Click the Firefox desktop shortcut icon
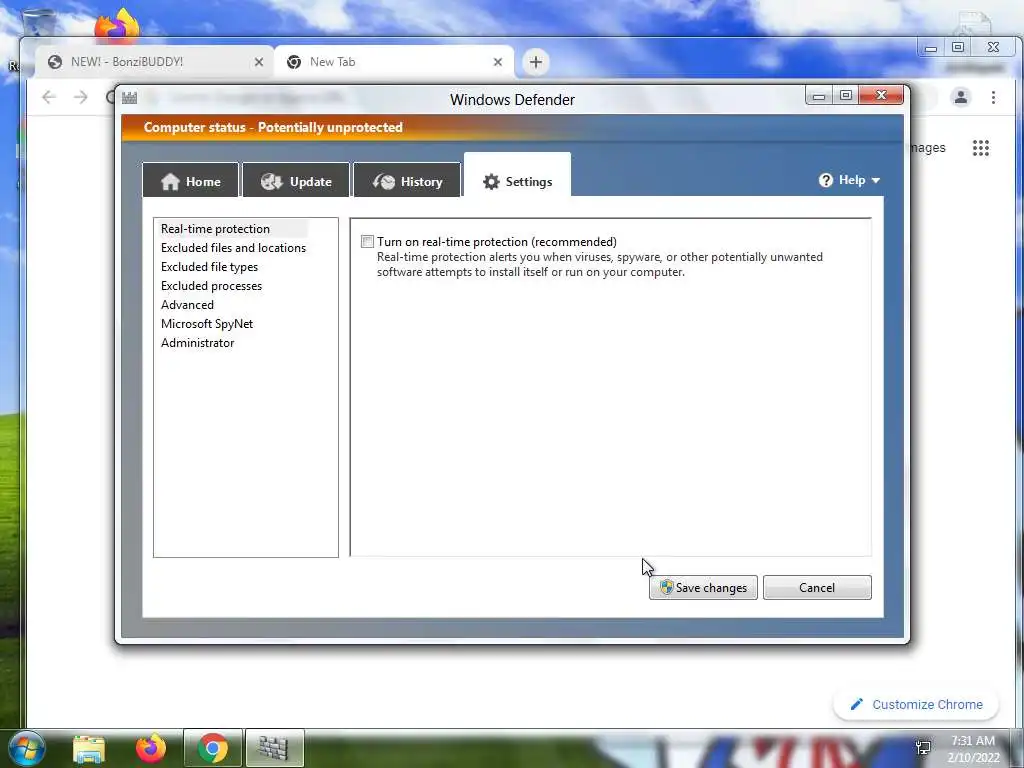Image resolution: width=1024 pixels, height=768 pixels. 118,25
